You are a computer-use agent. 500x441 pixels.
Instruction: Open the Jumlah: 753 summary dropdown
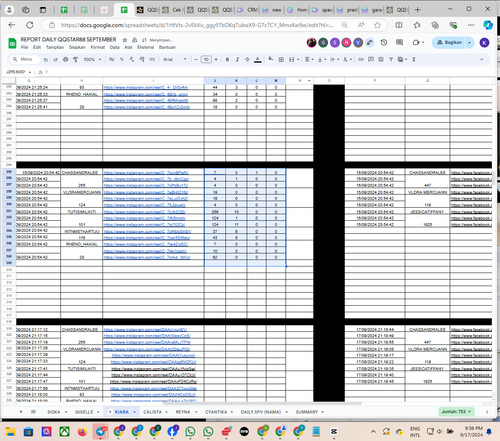[456, 412]
